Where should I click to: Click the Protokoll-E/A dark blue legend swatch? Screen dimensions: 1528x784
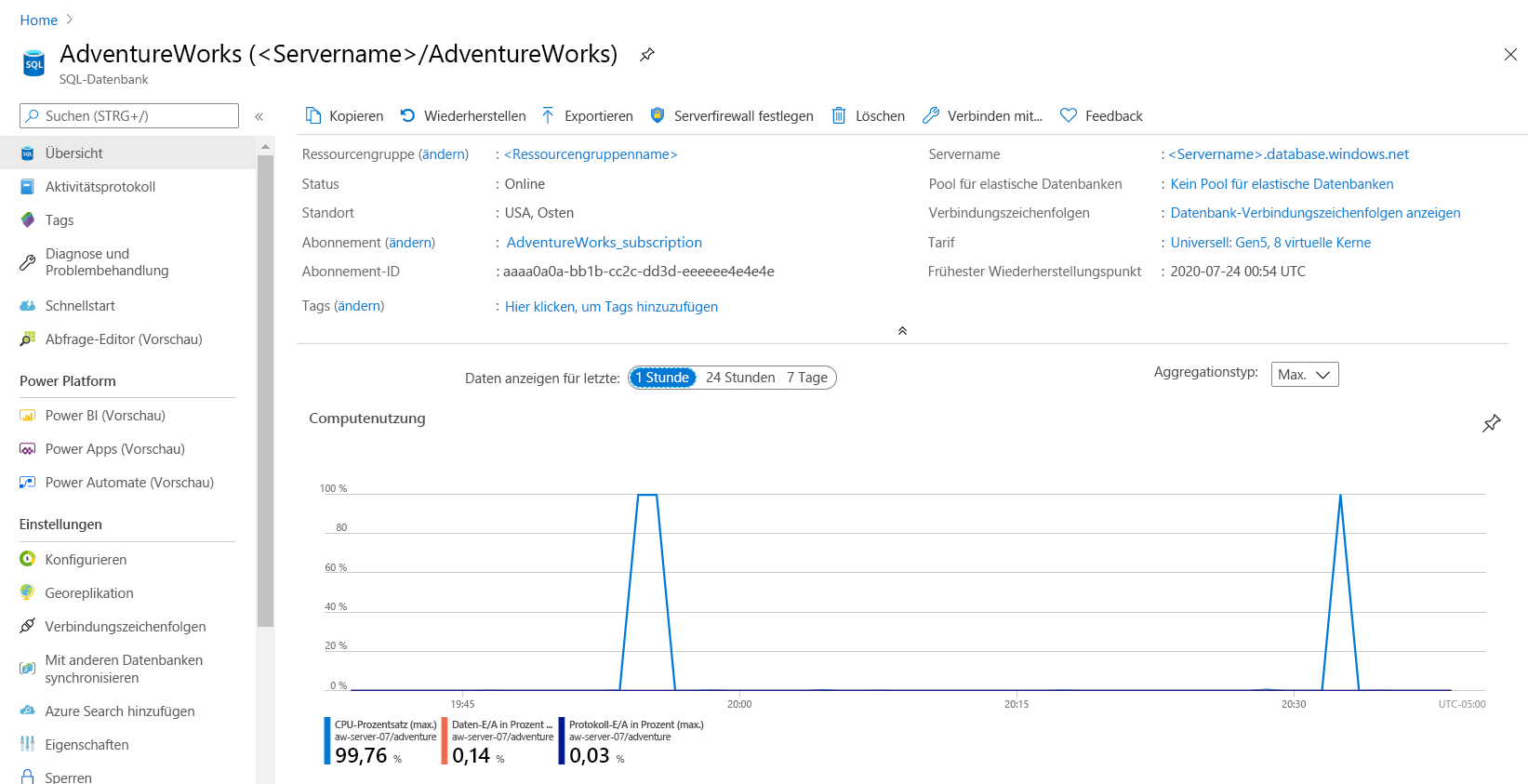coord(562,740)
